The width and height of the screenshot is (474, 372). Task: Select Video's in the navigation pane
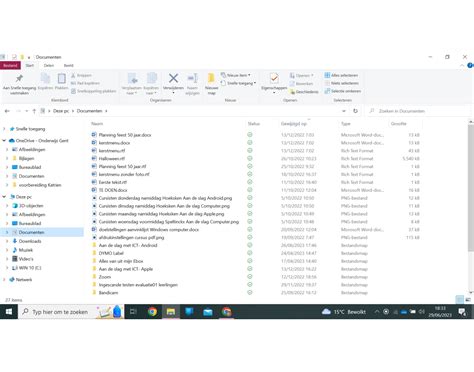[x=26, y=259]
